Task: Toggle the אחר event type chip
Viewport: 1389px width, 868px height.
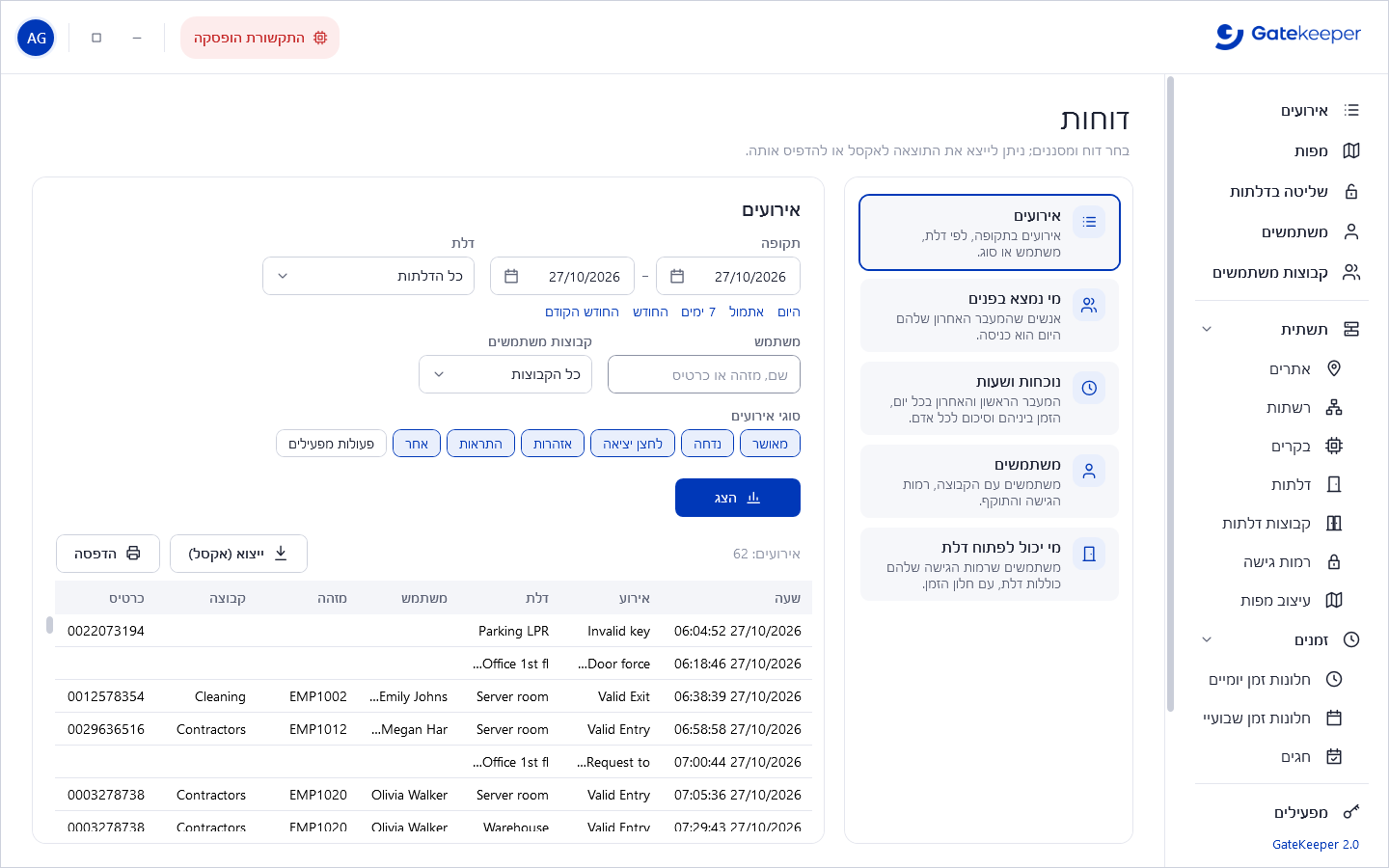Action: [417, 444]
